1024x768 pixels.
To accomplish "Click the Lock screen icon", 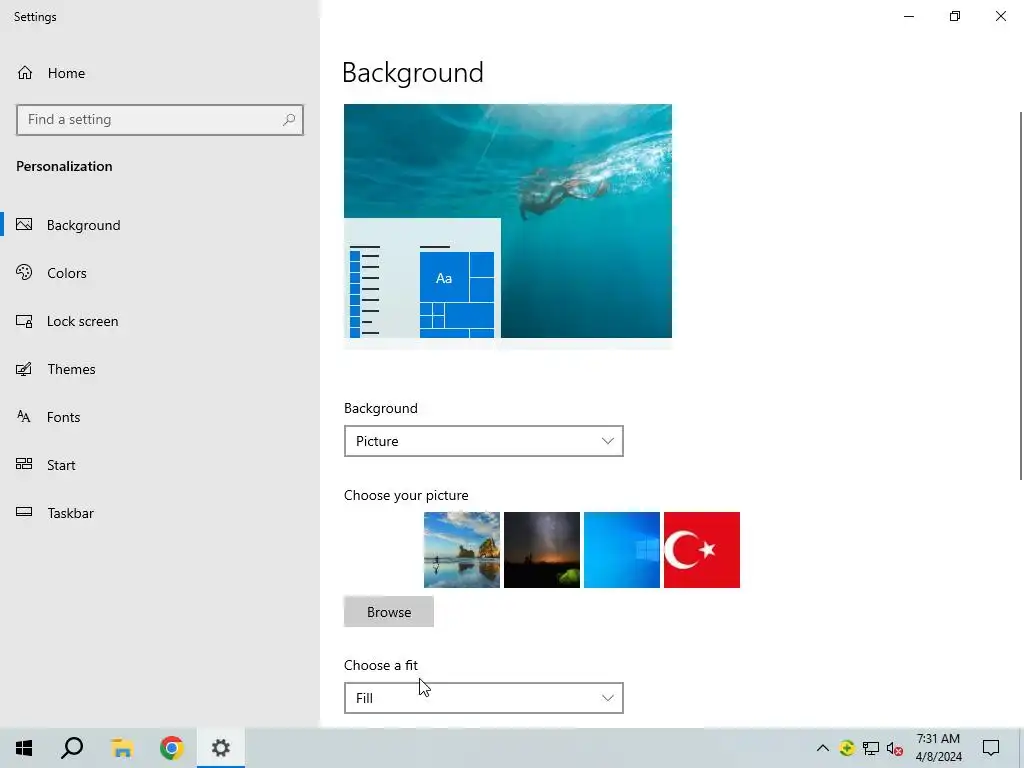I will pos(24,321).
